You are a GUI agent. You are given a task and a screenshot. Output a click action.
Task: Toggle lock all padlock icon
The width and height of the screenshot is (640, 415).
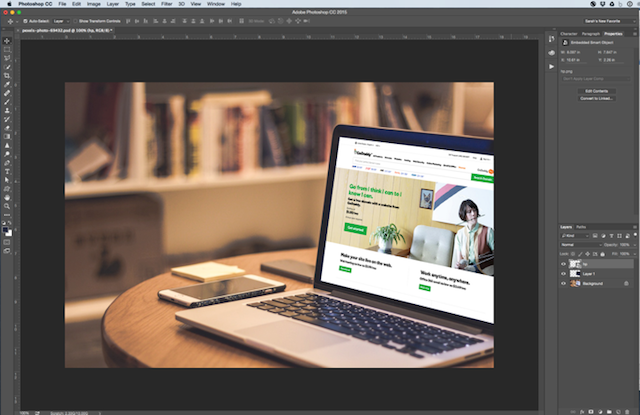(x=602, y=254)
